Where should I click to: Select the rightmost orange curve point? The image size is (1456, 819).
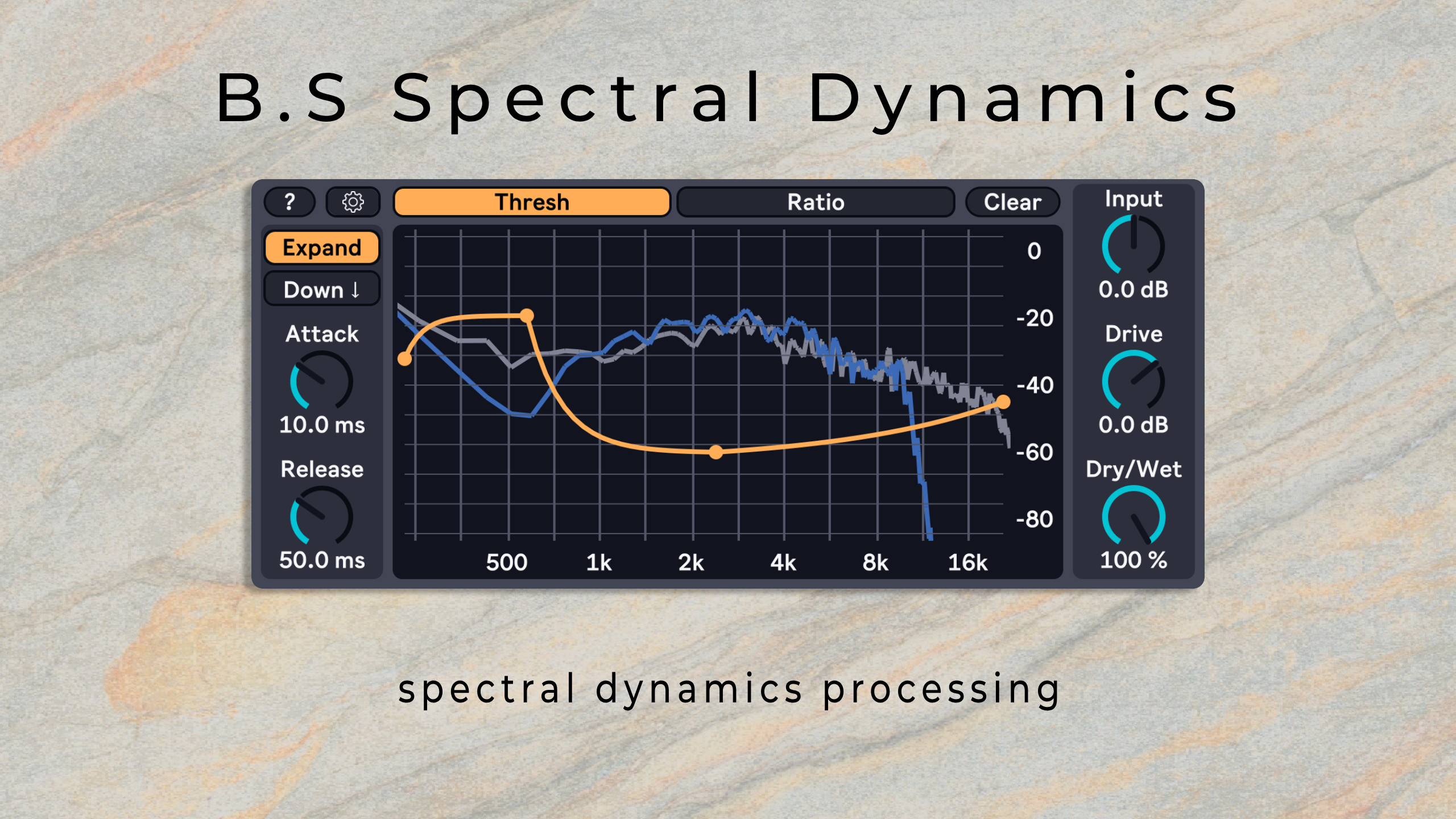(1003, 402)
